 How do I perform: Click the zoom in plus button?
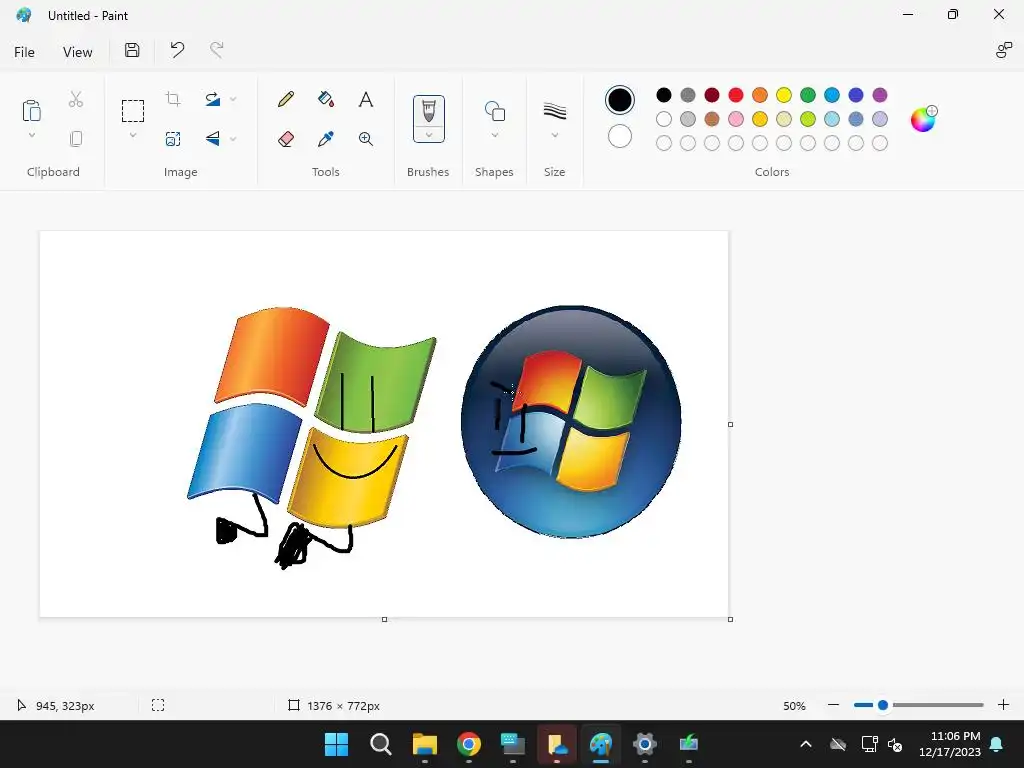pos(1003,705)
